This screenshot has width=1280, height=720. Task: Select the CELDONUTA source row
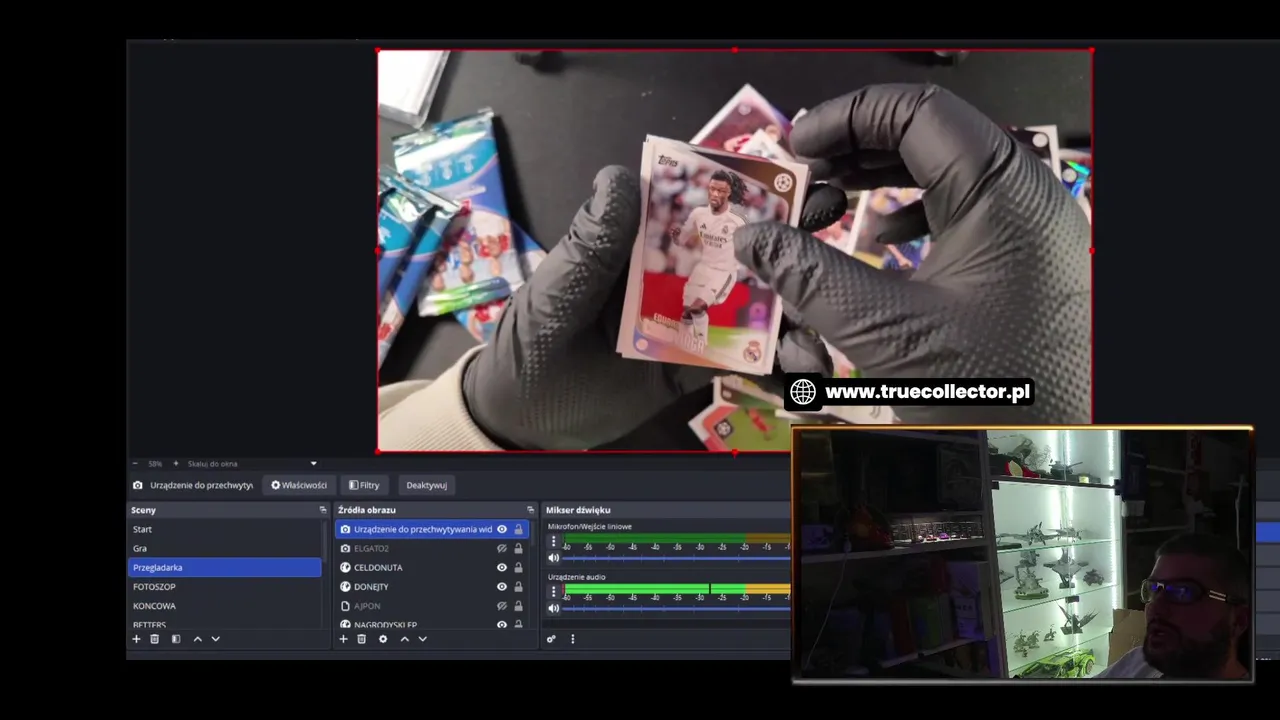(431, 567)
